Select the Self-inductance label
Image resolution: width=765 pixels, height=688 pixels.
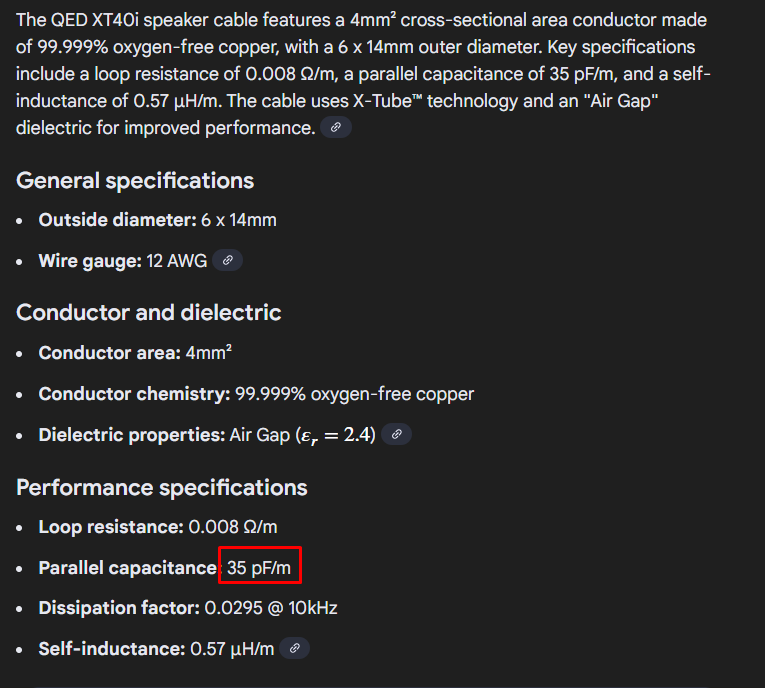pyautogui.click(x=111, y=649)
